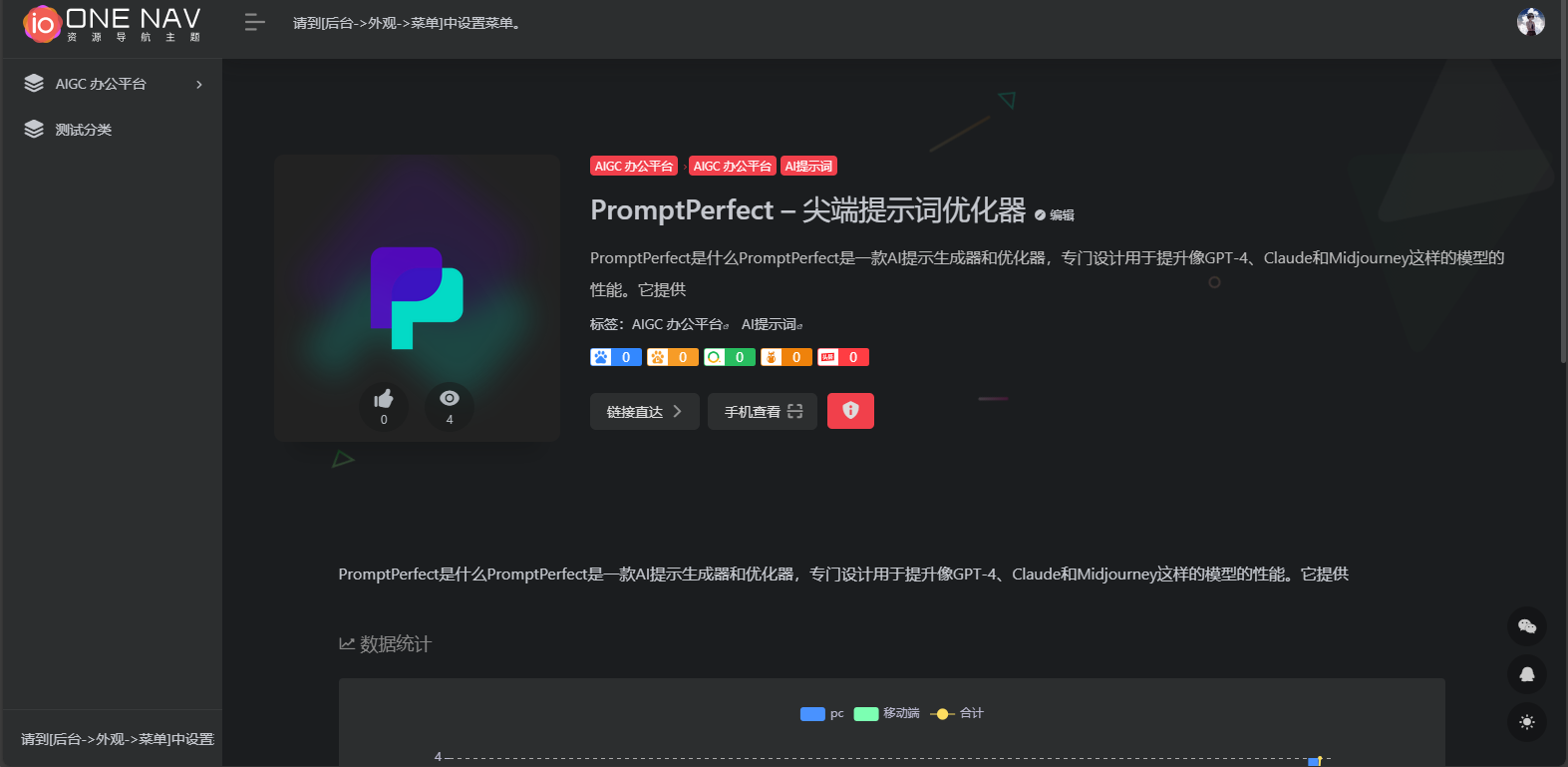Click the ONE NAV logo
Image resolution: width=1568 pixels, height=767 pixels.
112,23
